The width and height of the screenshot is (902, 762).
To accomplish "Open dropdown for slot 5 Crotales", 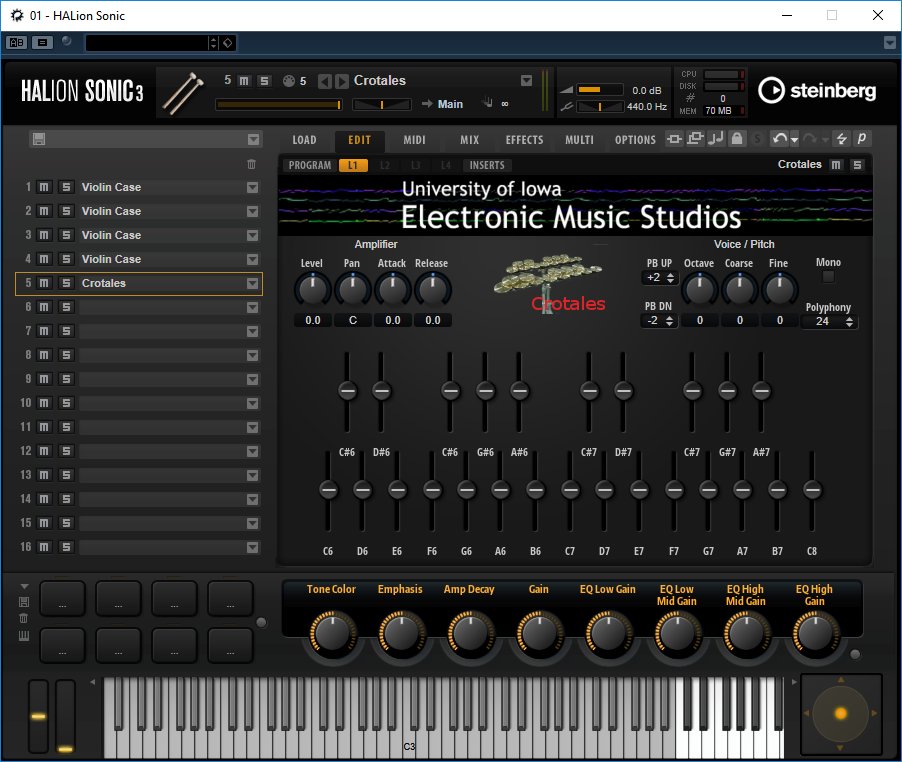I will 253,284.
